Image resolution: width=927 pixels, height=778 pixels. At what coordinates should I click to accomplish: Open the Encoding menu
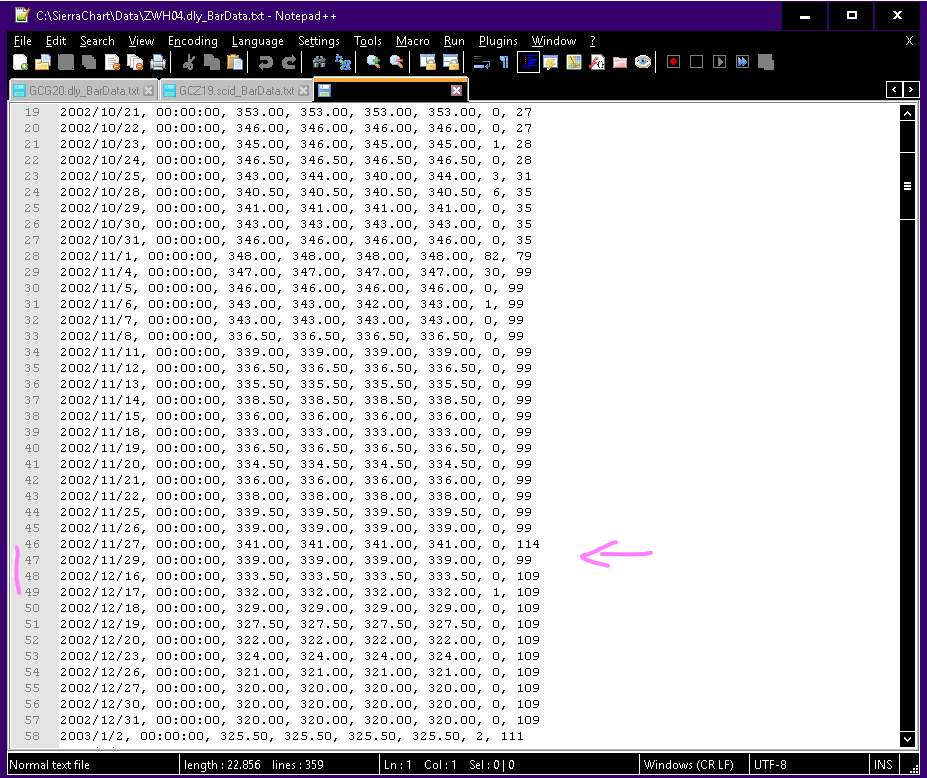point(193,41)
